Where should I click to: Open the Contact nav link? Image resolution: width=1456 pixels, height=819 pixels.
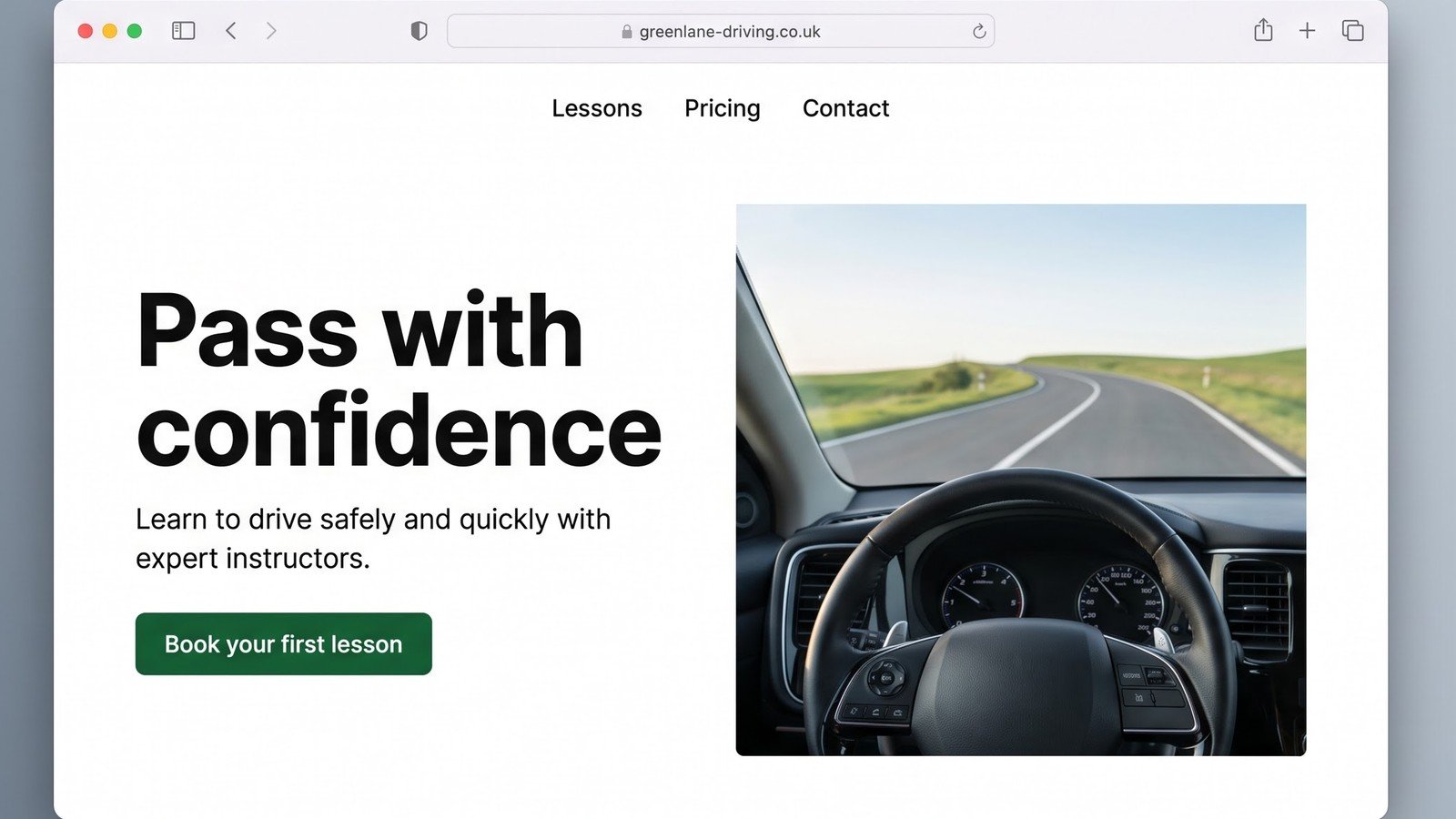[x=846, y=108]
